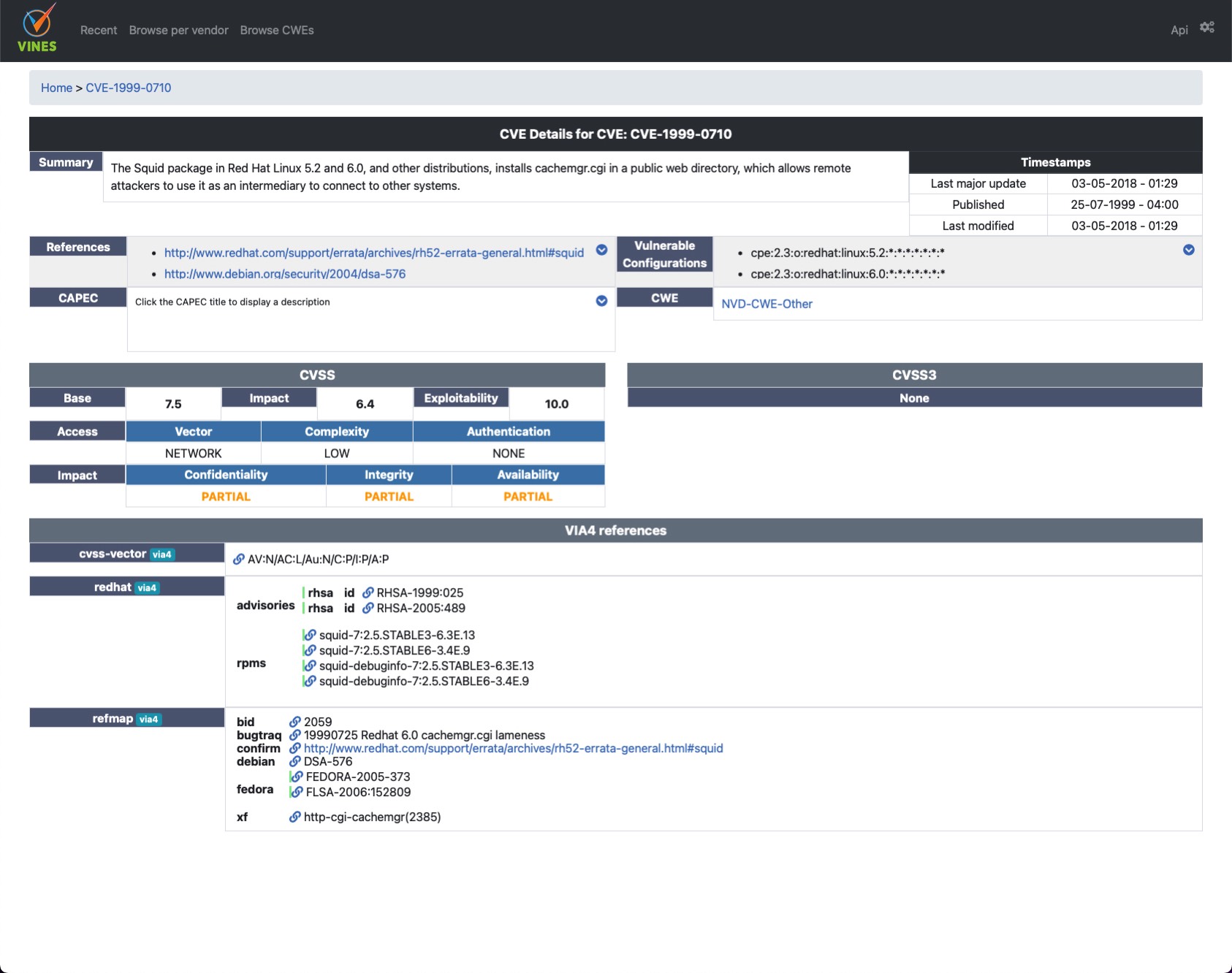
Task: Open confirm redhat errata URL in refmap
Action: coord(514,748)
